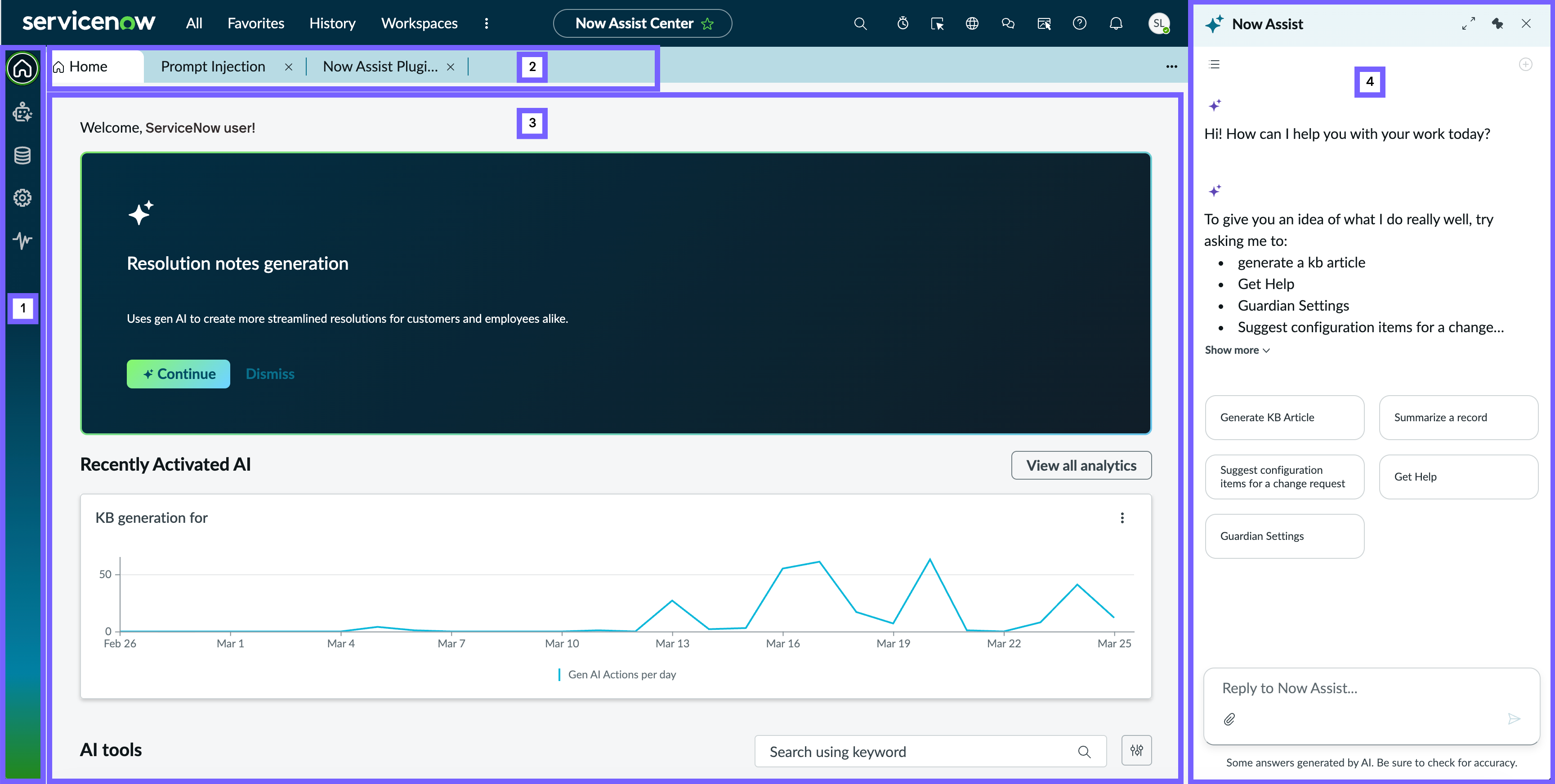1555x784 pixels.
Task: Click the 'Recently Activated AI' heading
Action: pos(165,465)
